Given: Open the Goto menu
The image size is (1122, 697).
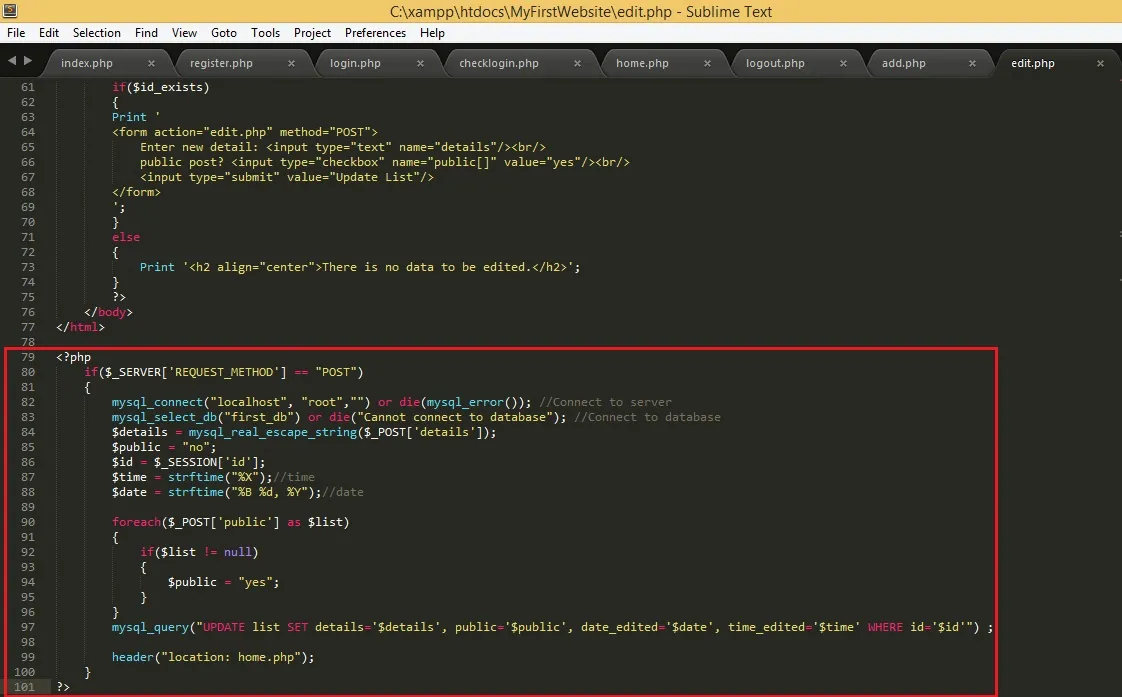Looking at the screenshot, I should 224,33.
